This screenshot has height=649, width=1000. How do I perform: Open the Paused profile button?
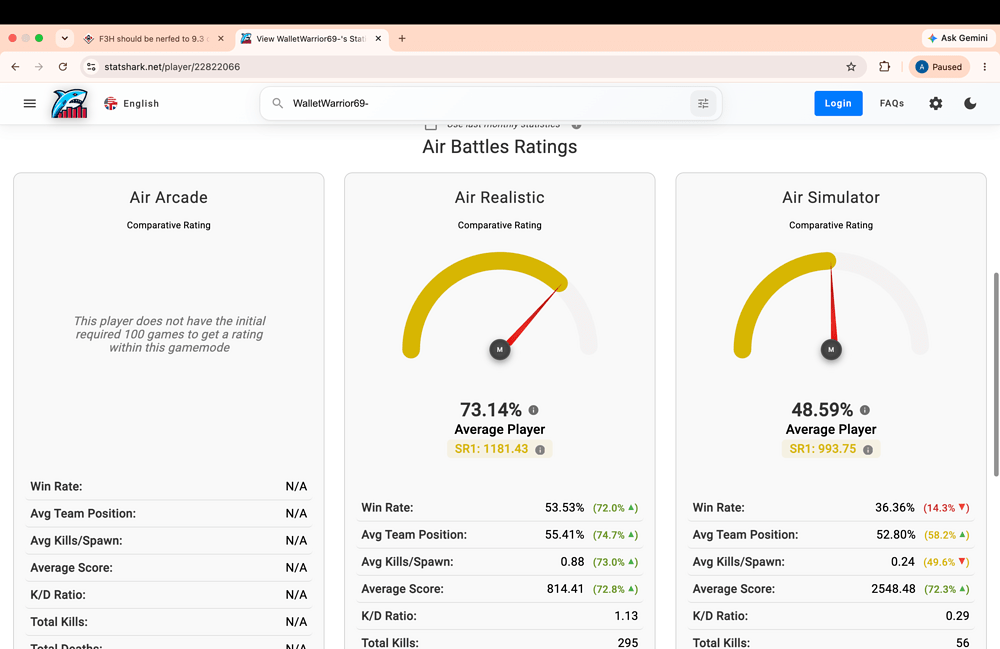point(939,67)
